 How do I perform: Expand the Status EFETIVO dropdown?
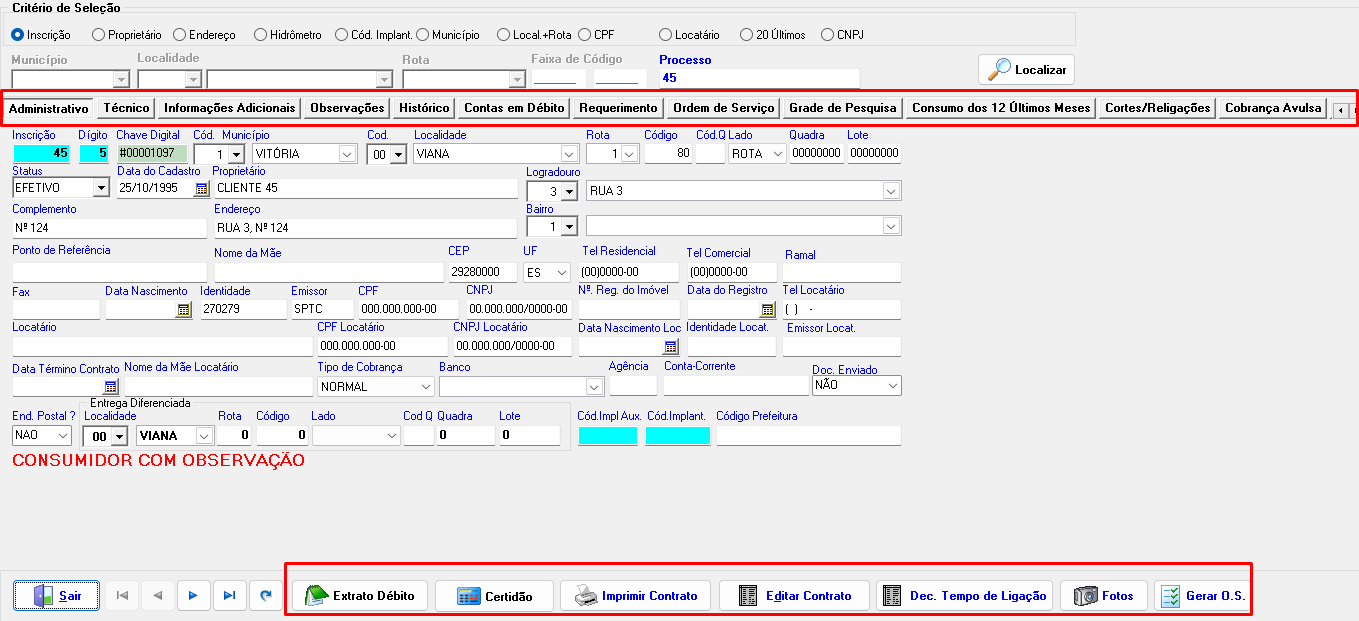(100, 188)
